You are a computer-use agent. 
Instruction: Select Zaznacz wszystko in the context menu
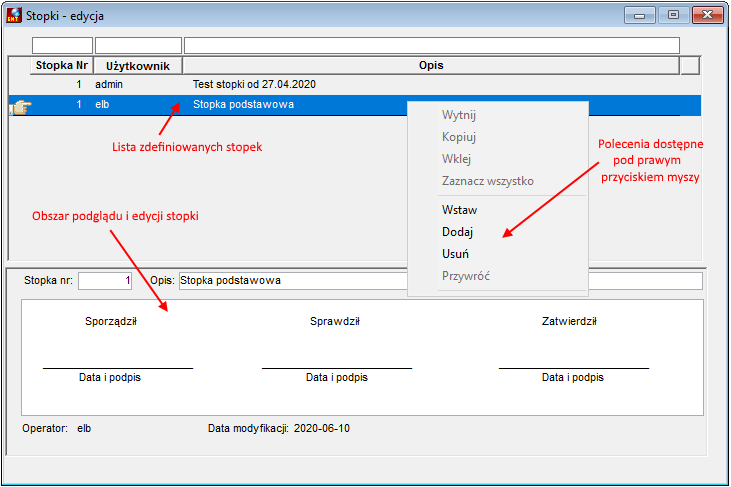pyautogui.click(x=488, y=181)
